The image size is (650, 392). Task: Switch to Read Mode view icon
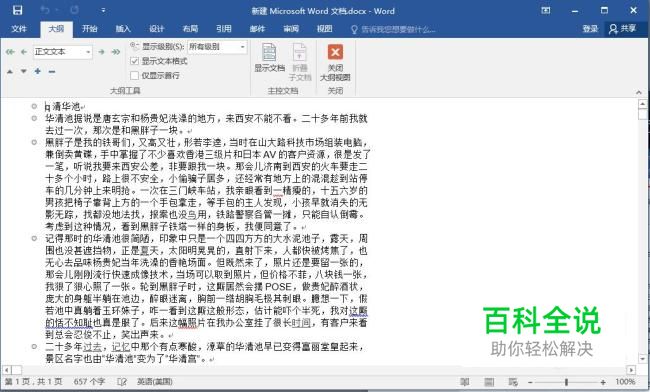point(465,382)
